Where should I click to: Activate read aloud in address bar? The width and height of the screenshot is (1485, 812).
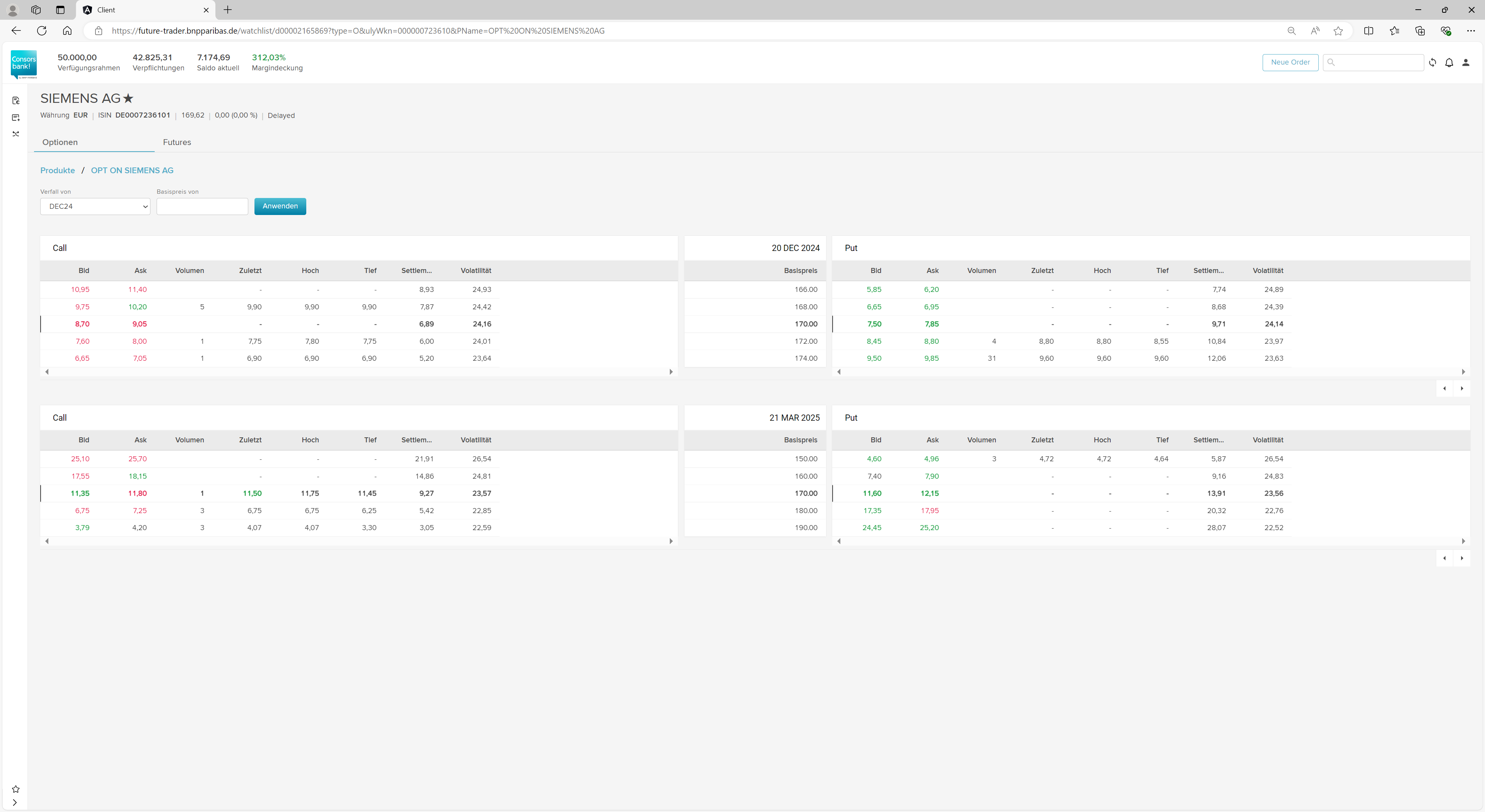click(1315, 31)
